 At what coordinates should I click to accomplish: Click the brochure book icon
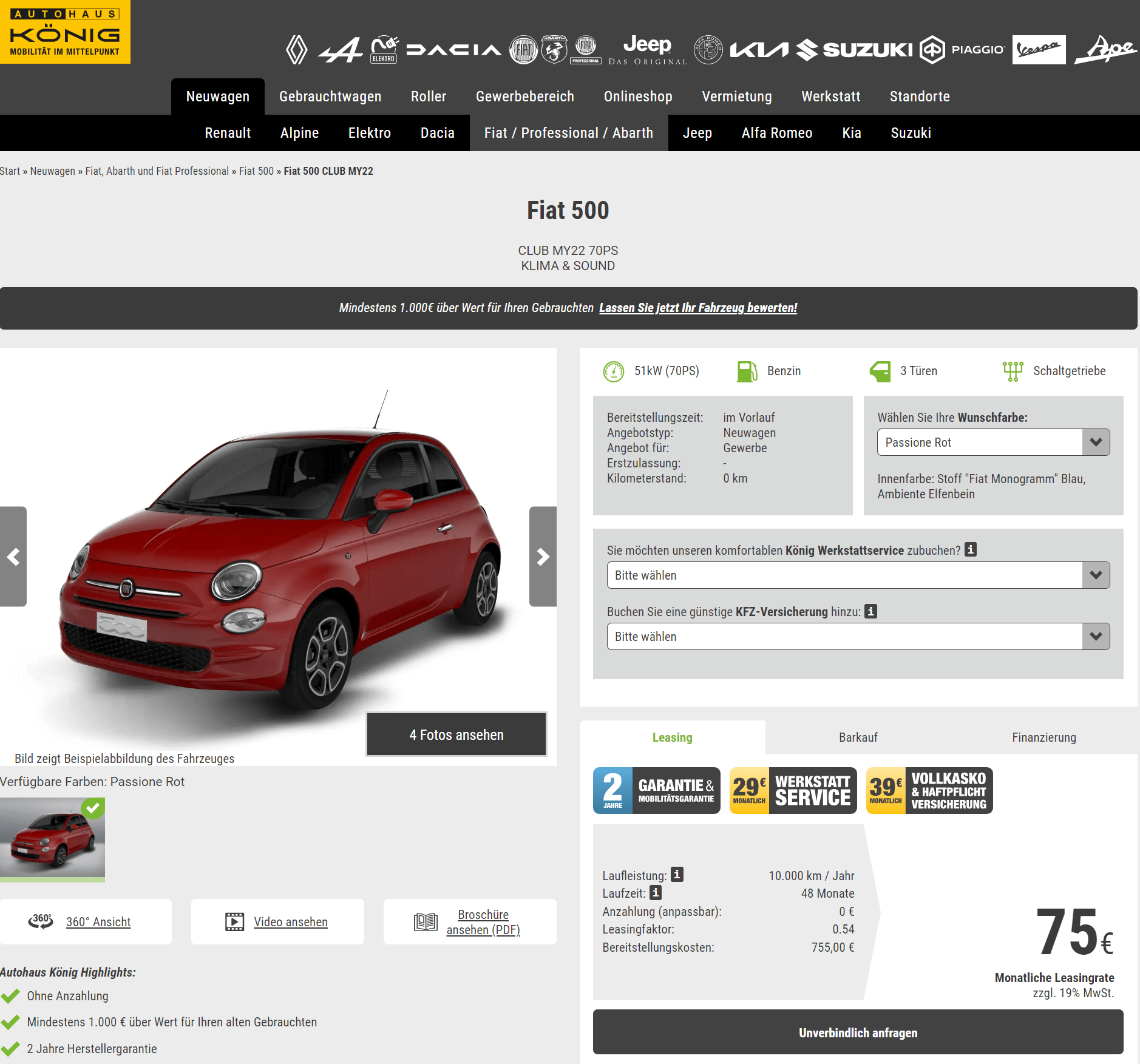coord(426,921)
